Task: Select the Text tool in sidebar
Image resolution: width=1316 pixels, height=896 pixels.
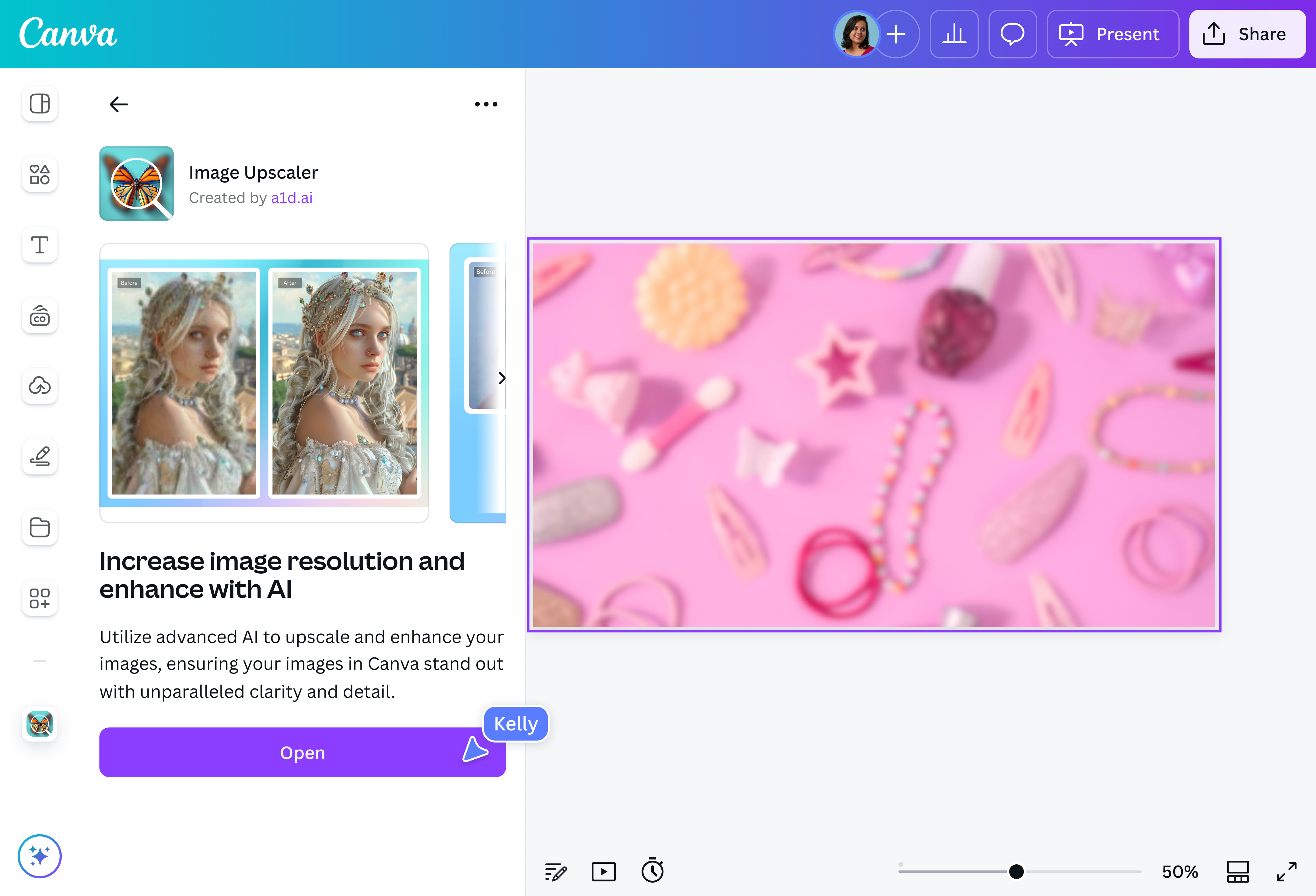Action: tap(40, 245)
